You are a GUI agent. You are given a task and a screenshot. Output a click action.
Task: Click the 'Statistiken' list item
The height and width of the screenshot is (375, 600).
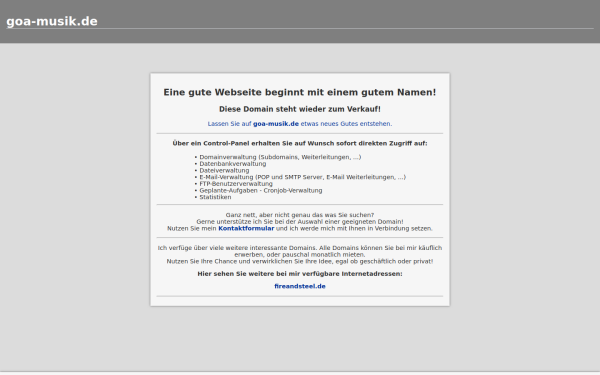coord(215,197)
